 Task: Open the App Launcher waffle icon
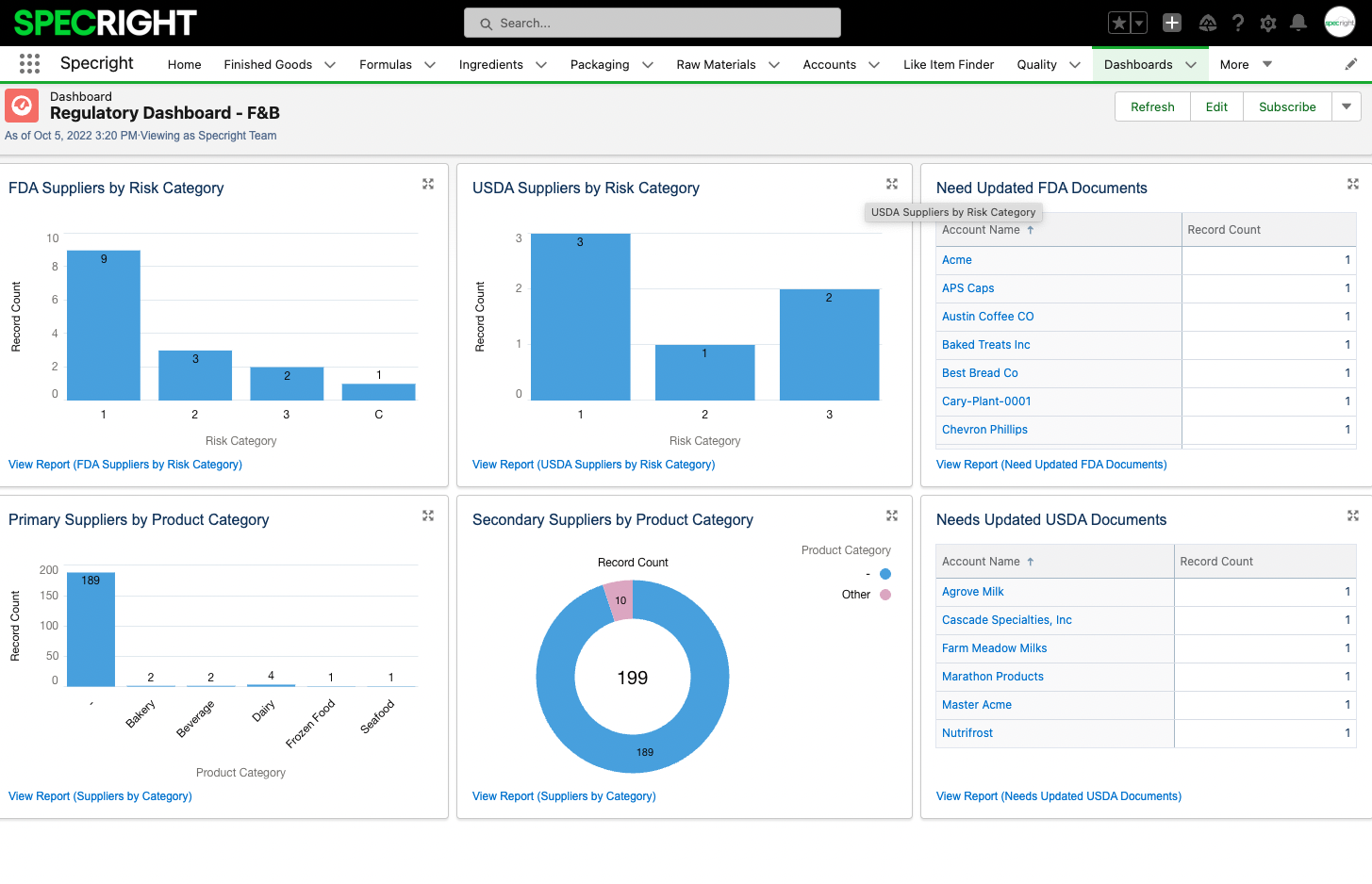(28, 63)
